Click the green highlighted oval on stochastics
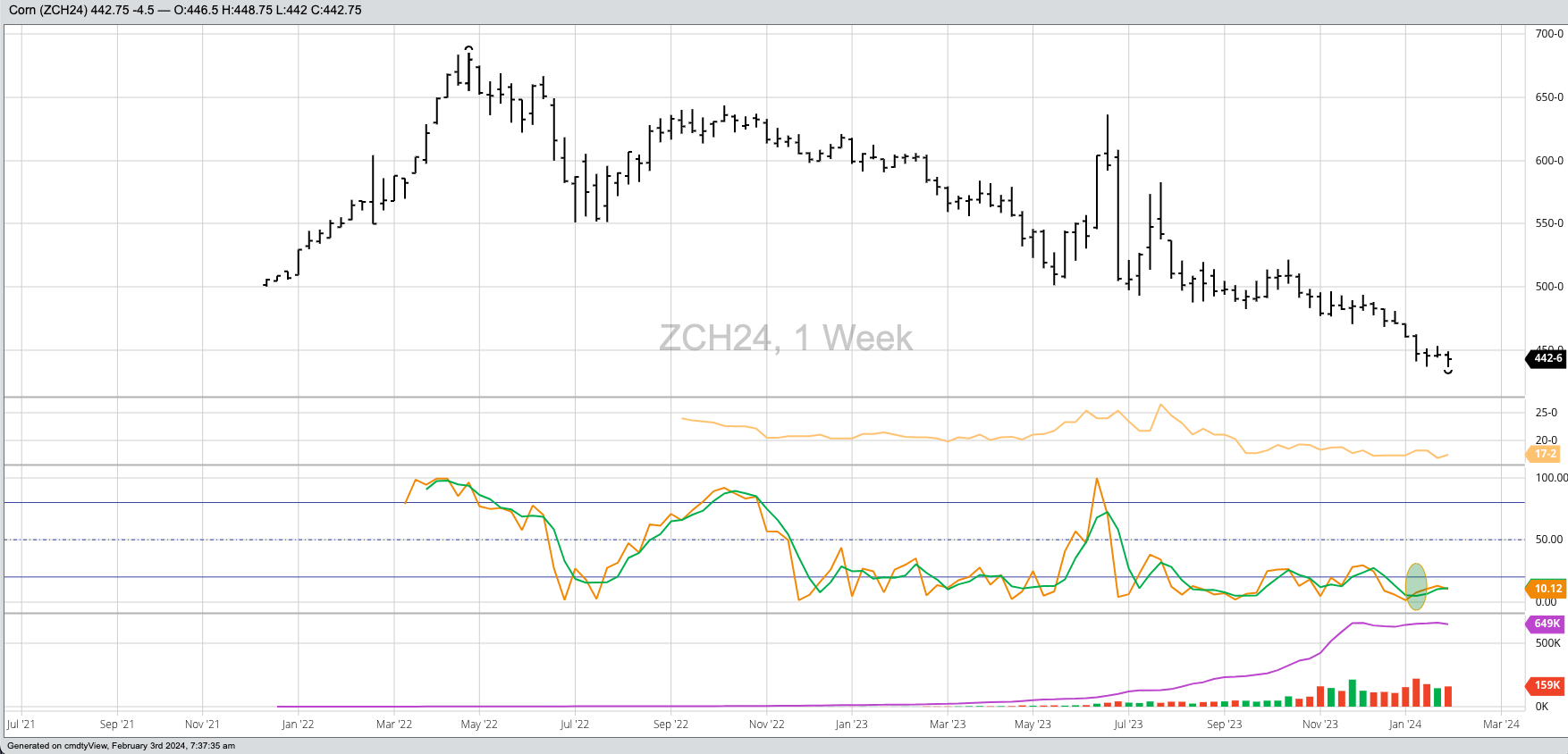The width and height of the screenshot is (1568, 754). click(x=1416, y=586)
